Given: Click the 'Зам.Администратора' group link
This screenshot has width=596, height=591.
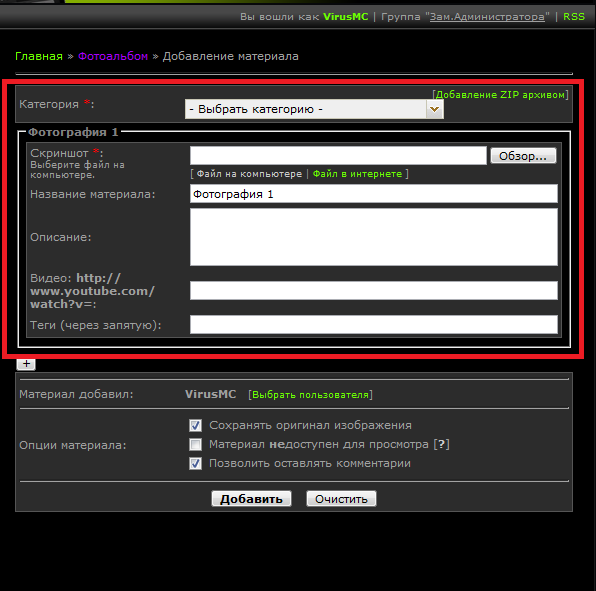Looking at the screenshot, I should (487, 17).
